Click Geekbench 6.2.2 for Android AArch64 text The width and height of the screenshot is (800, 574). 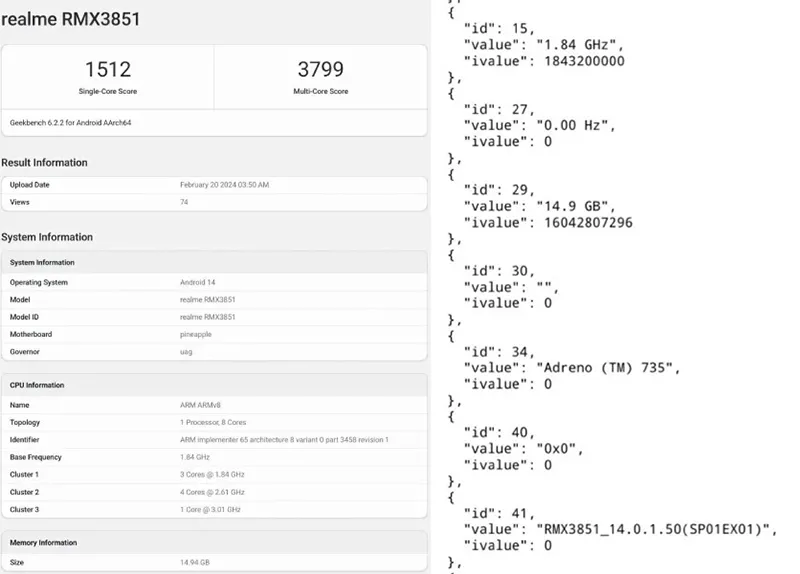70,123
